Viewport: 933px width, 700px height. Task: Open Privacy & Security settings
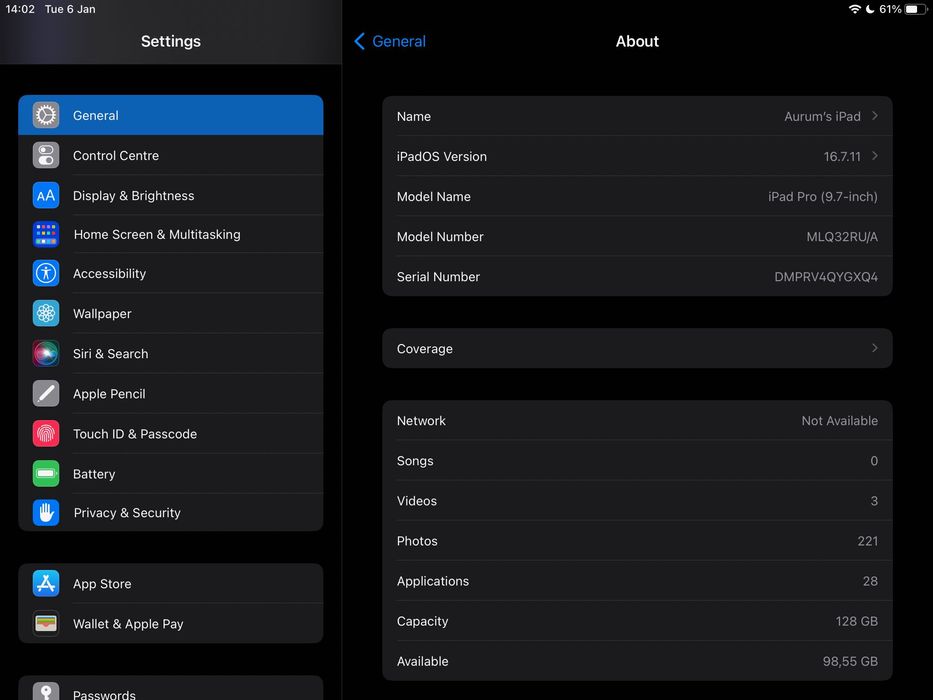[x=171, y=512]
